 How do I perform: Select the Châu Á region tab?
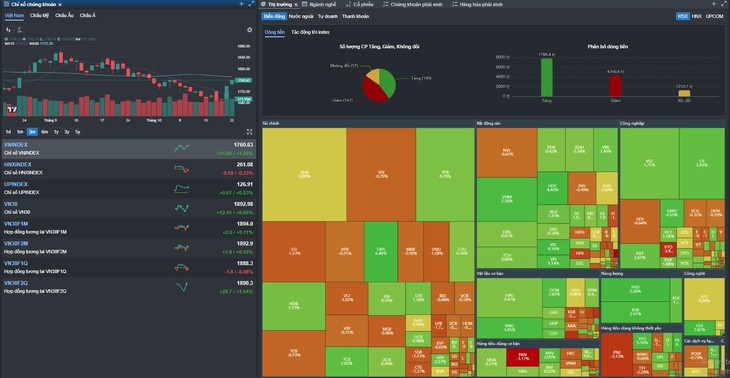[x=88, y=15]
